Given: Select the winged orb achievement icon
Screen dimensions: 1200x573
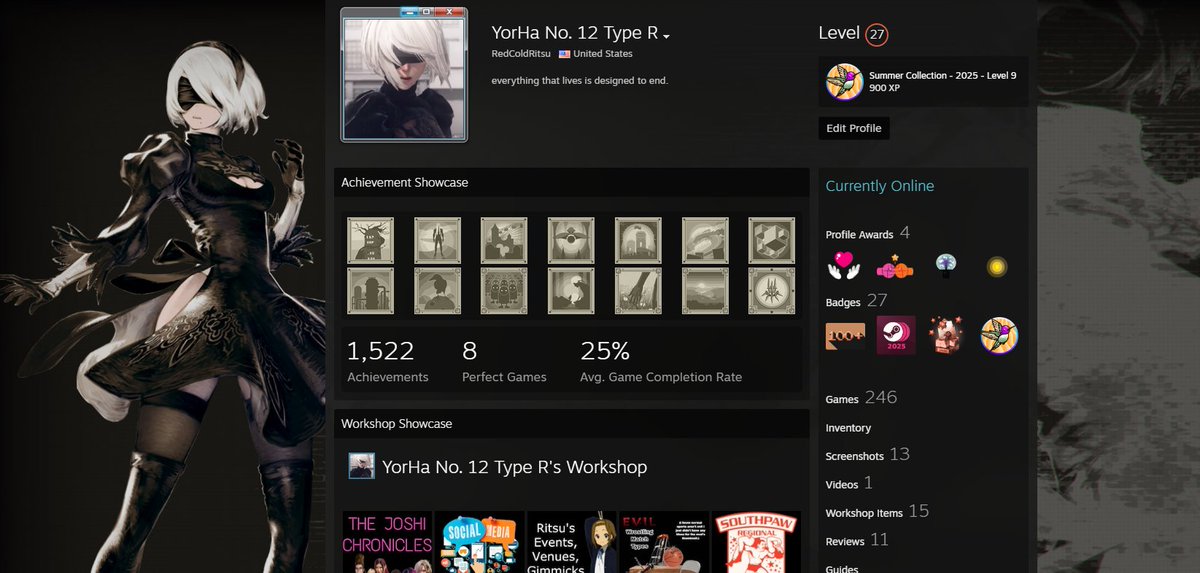Looking at the screenshot, I should pyautogui.click(x=571, y=240).
